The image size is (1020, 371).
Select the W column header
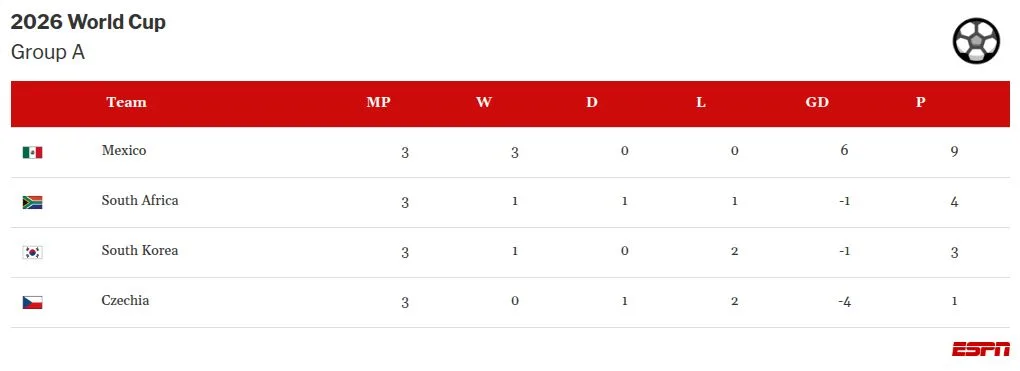pyautogui.click(x=483, y=102)
